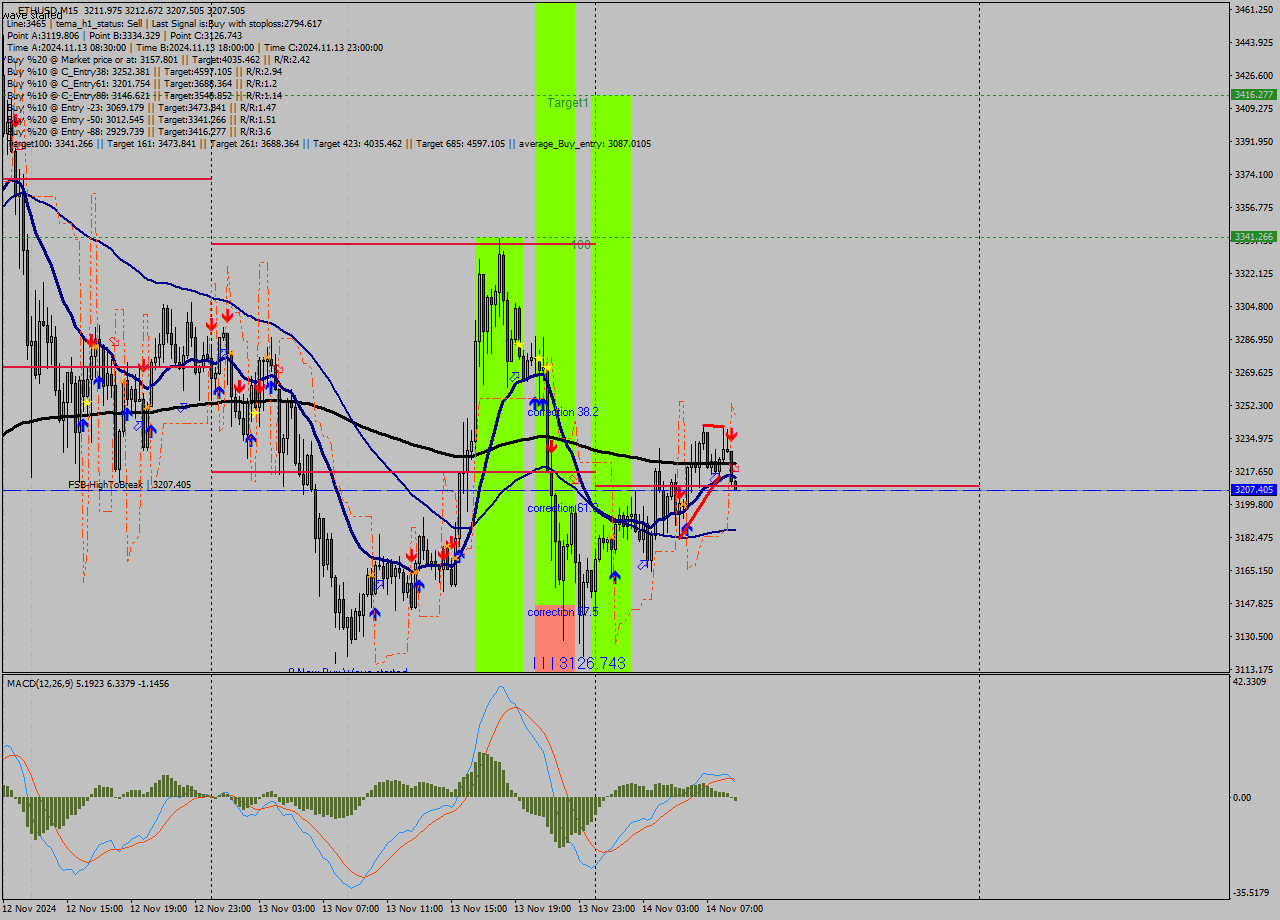Click the -35.5179 MACD scale label

(1252, 893)
